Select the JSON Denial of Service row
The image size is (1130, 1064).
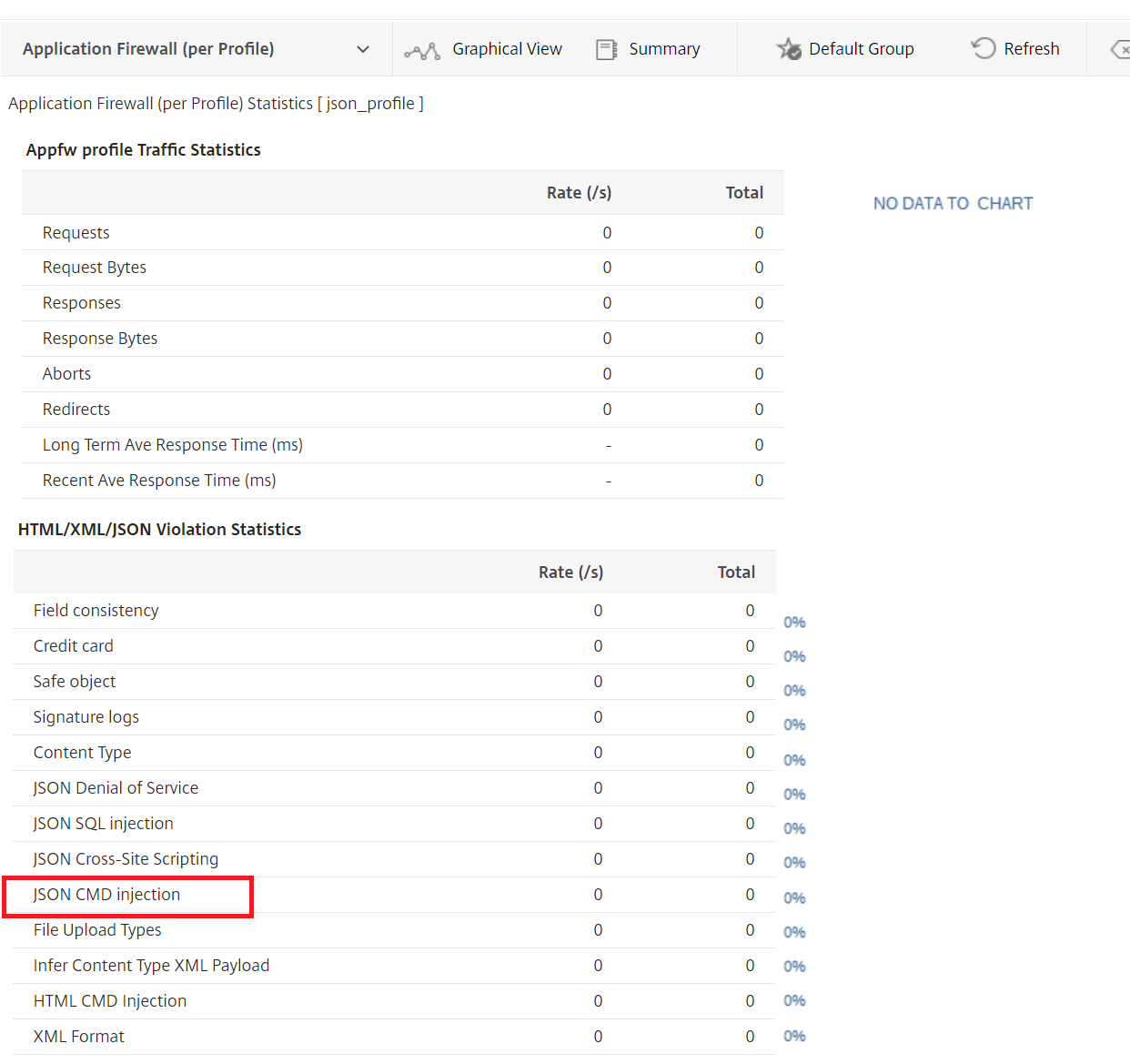pyautogui.click(x=394, y=788)
